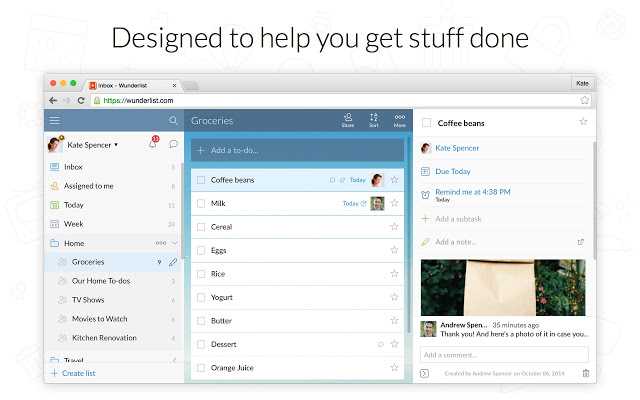This screenshot has width=640, height=400.
Task: Delete the task using the trash icon
Action: click(586, 373)
